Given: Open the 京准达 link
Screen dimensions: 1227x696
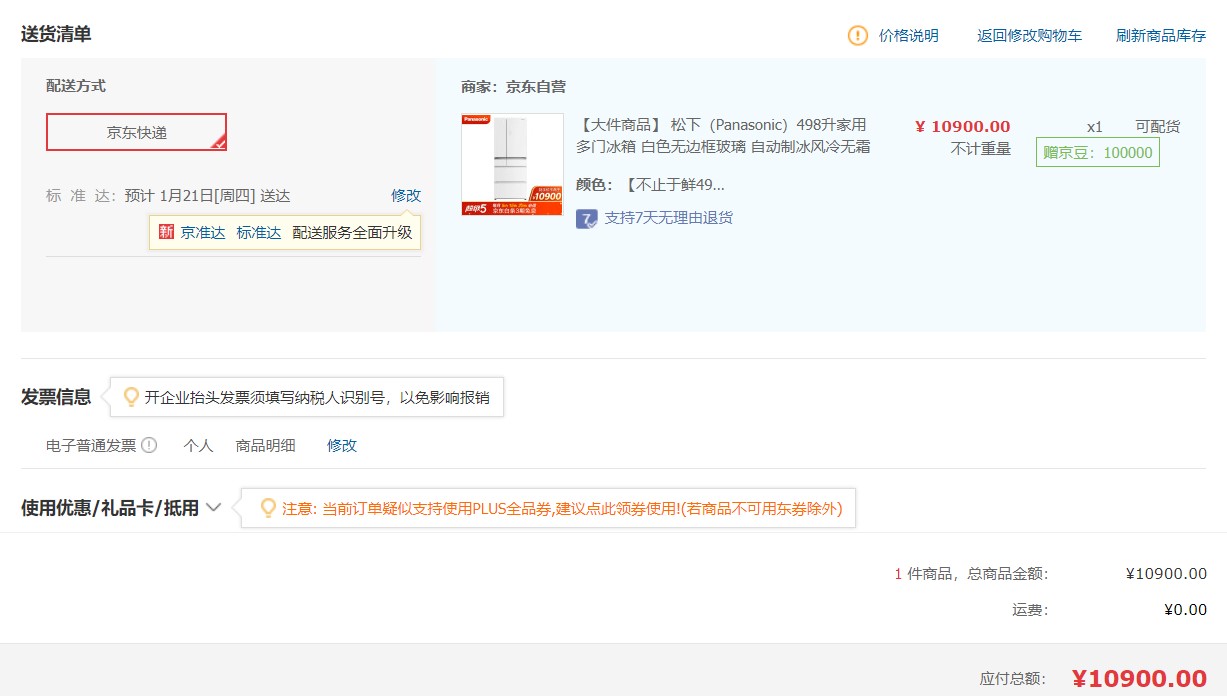Looking at the screenshot, I should tap(203, 233).
